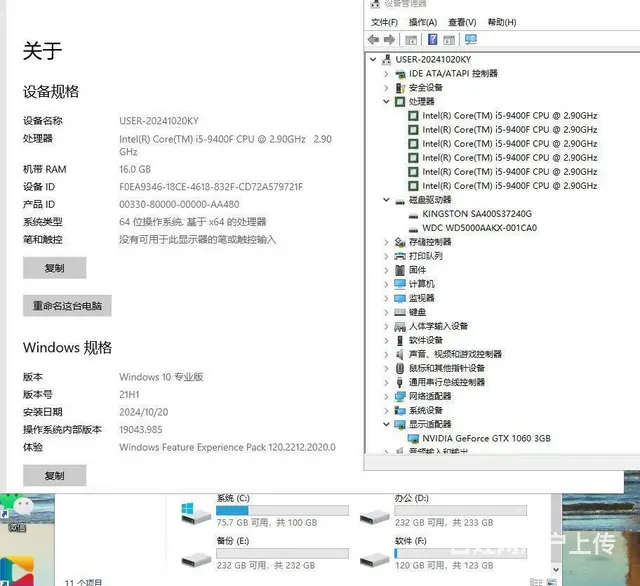Expand the 人体学输入设备 category
This screenshot has height=586, width=640.
(x=386, y=326)
